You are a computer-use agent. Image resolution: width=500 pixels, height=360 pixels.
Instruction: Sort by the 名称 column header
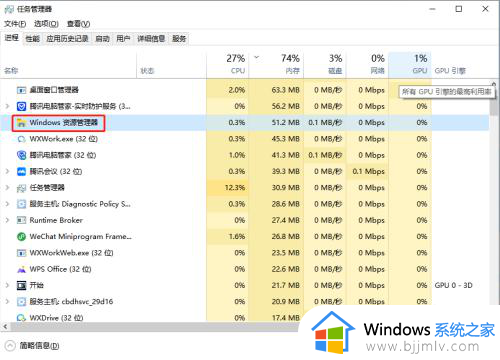coord(69,65)
